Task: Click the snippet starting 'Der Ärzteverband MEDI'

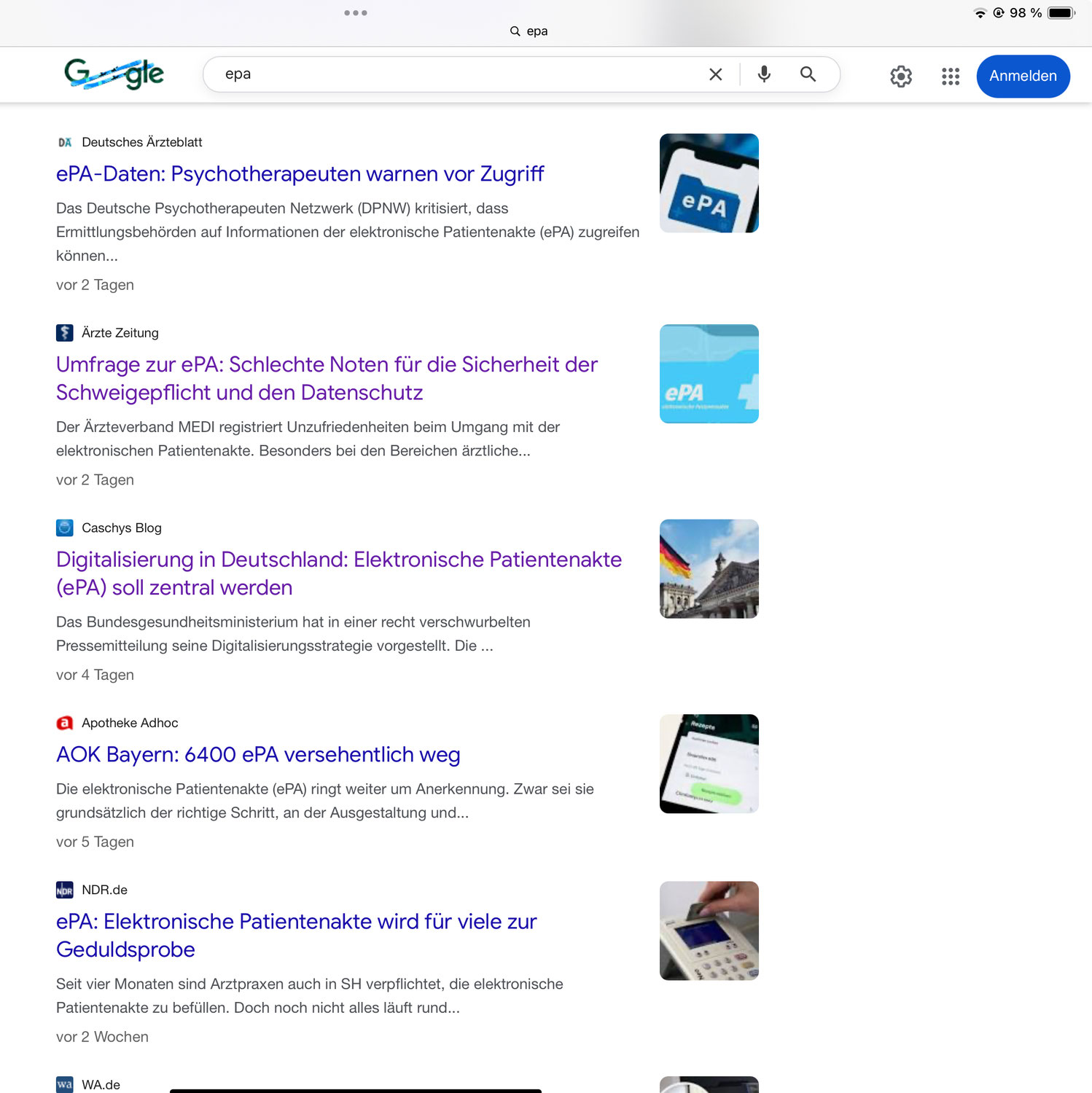Action: pos(308,439)
